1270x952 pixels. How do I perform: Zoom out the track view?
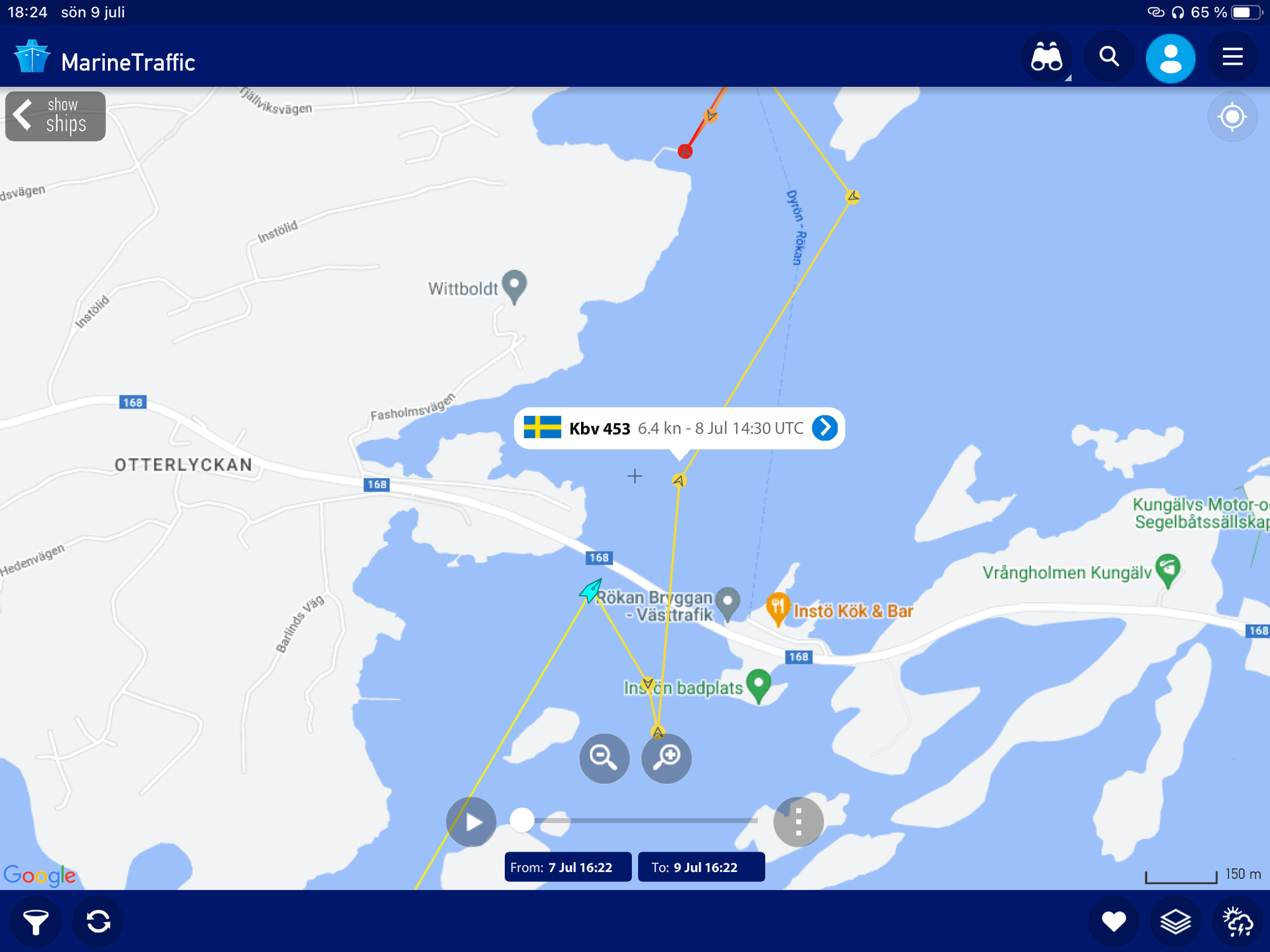(604, 758)
